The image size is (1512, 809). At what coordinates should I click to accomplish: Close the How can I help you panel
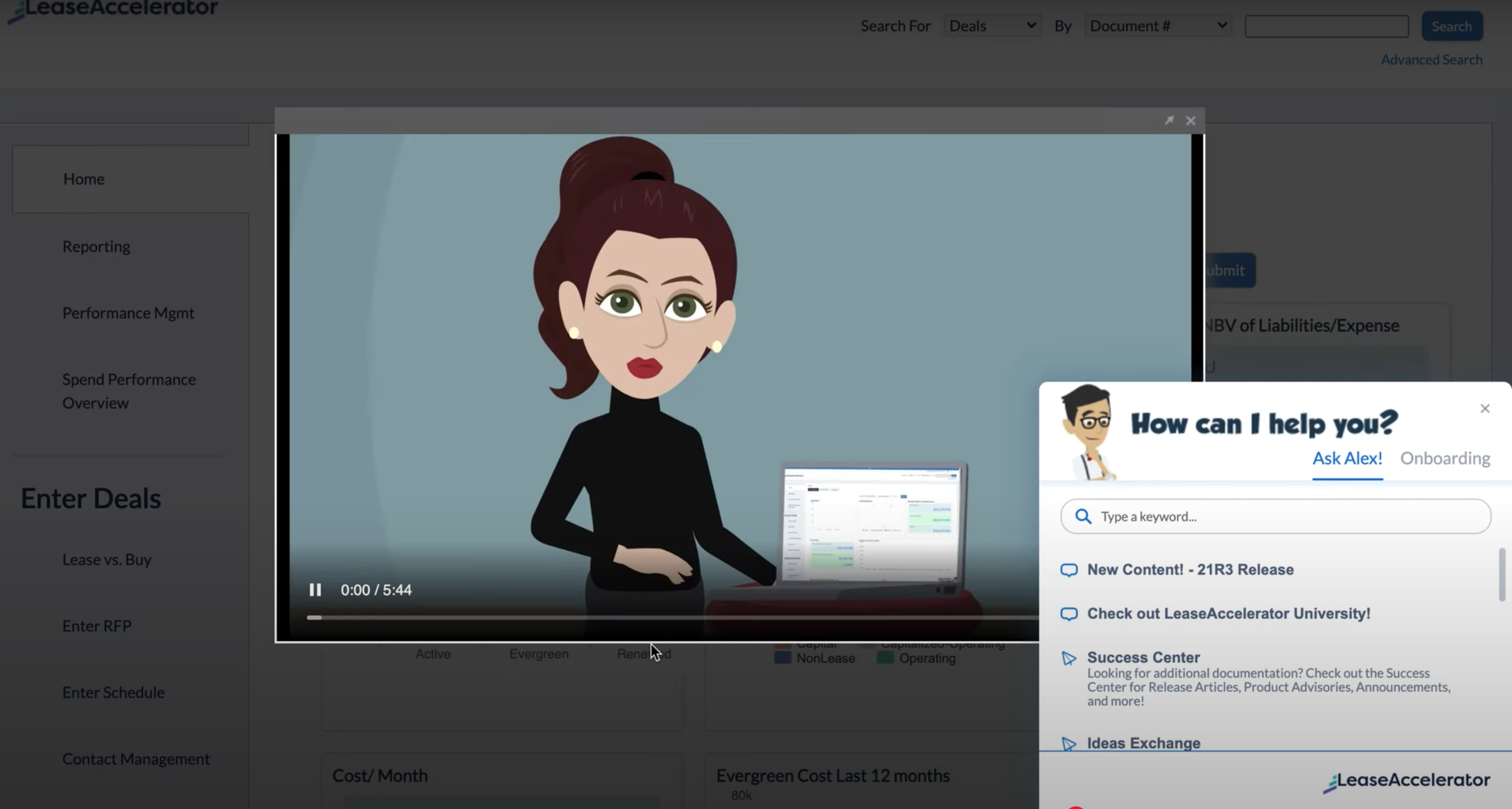[x=1485, y=408]
